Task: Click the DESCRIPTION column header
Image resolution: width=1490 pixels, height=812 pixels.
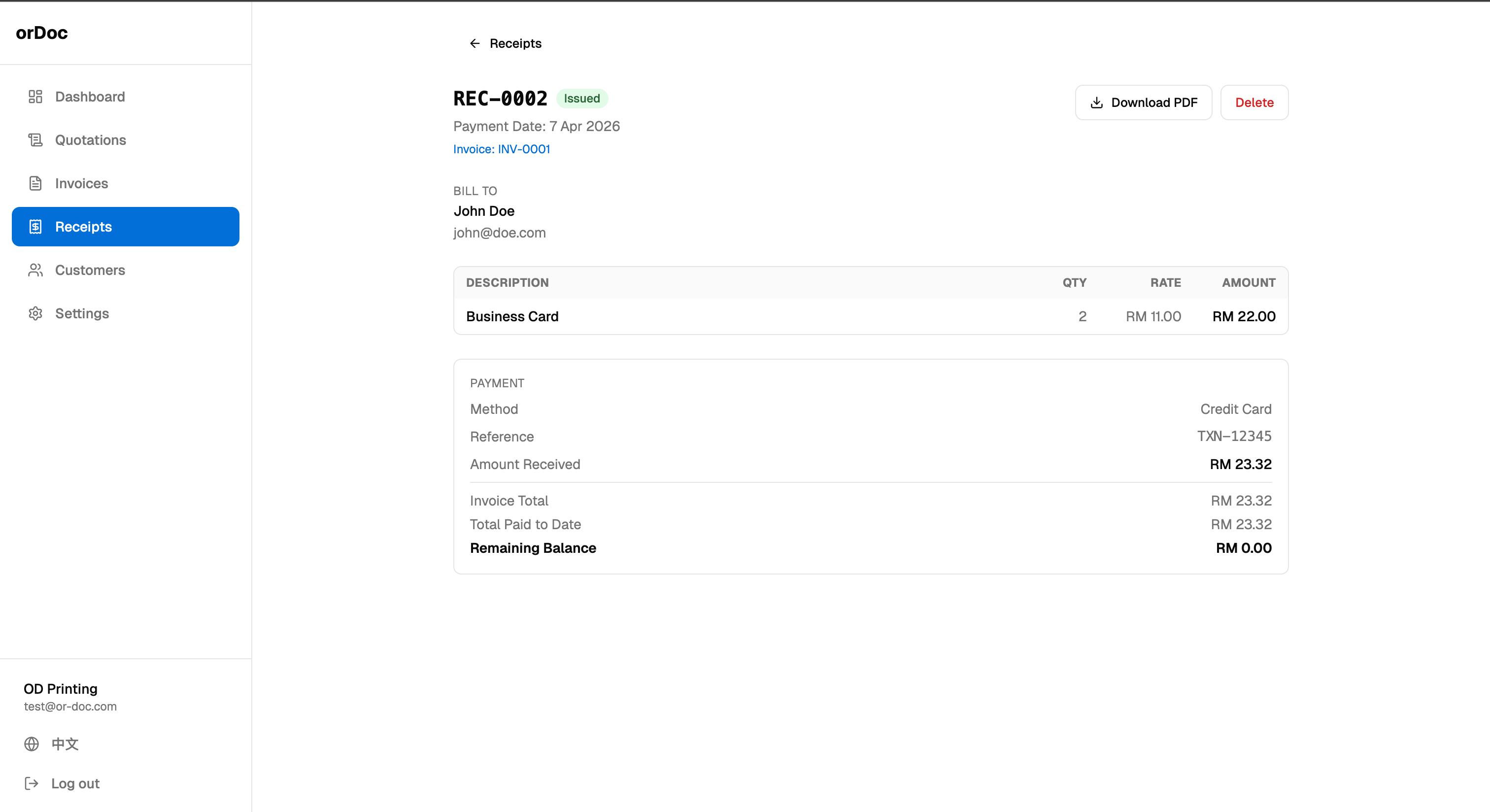Action: [508, 283]
